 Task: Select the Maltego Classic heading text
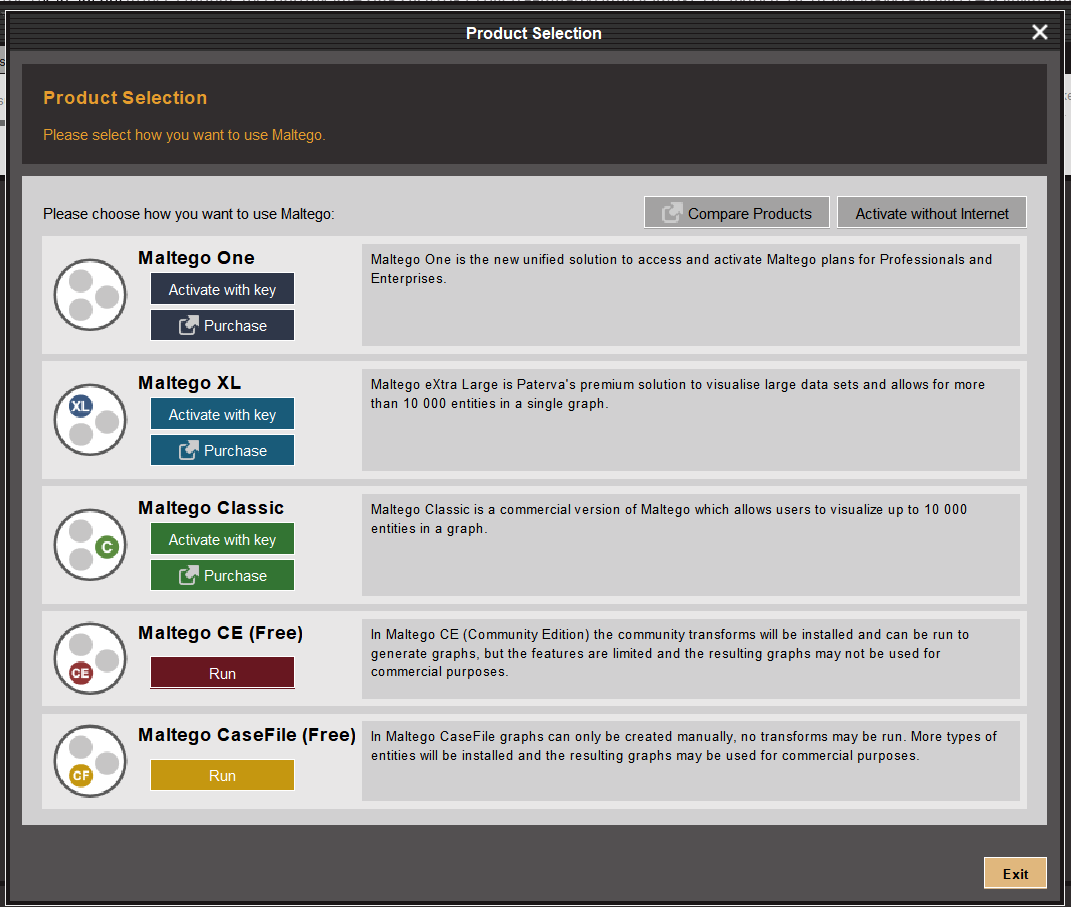point(211,509)
